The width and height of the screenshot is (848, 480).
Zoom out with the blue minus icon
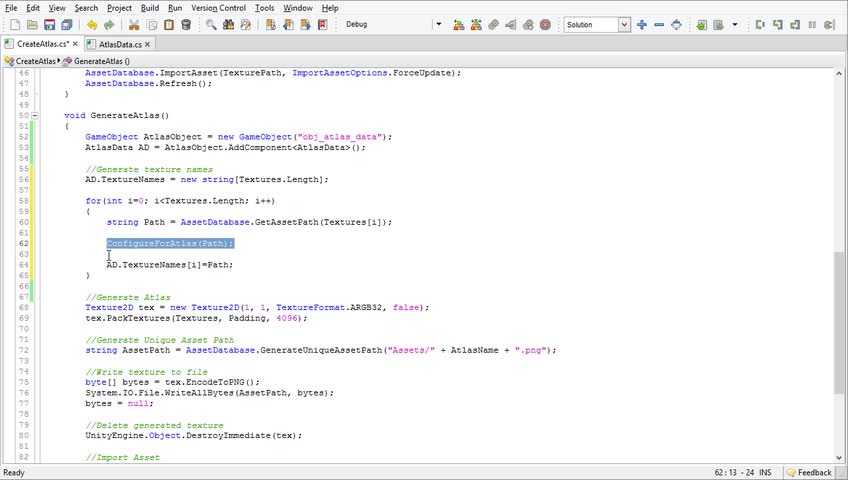(x=659, y=25)
